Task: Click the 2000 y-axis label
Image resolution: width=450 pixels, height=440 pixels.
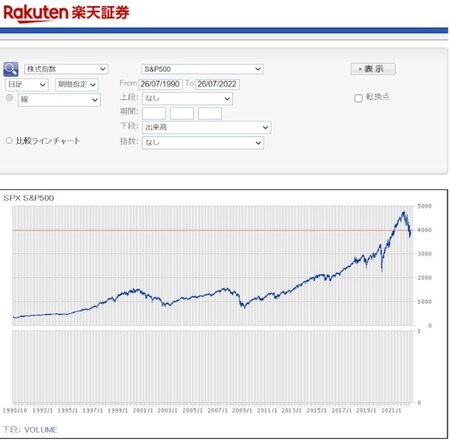Action: pyautogui.click(x=425, y=278)
